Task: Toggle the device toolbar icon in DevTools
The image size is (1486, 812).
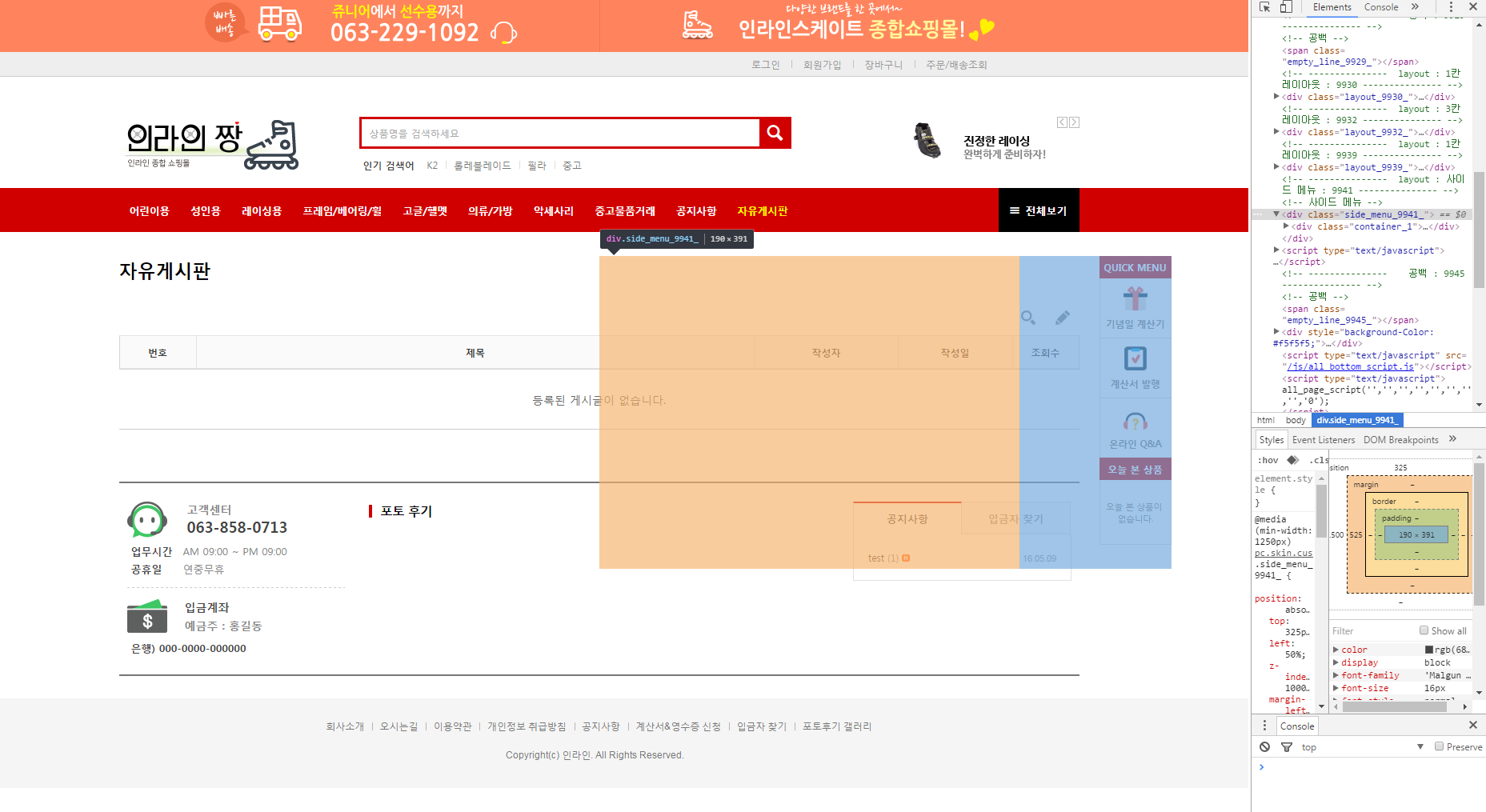Action: (1286, 7)
